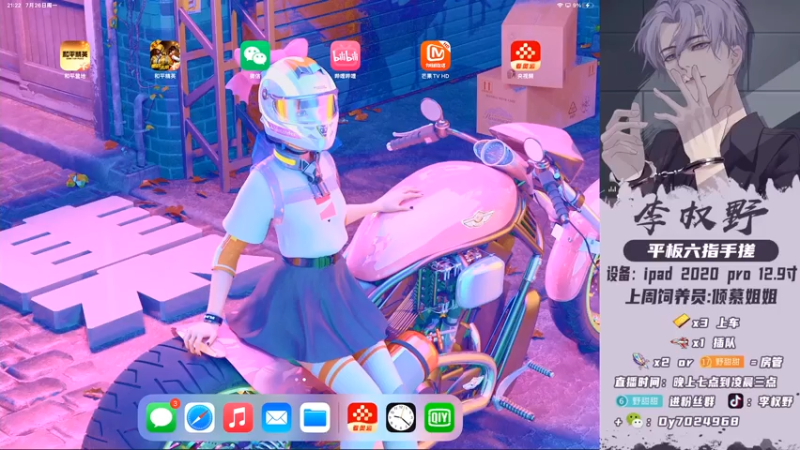This screenshot has height=450, width=800.
Task: Tap the 哔哩哔哩 label under the pink app icon
Action: pos(345,76)
